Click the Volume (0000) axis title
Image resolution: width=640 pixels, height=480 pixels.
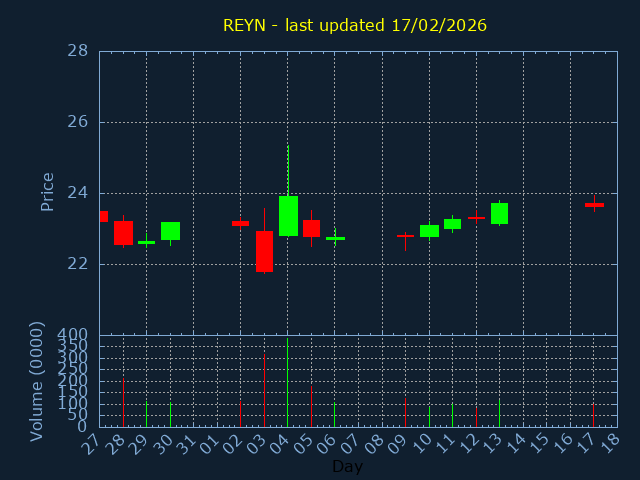[x=37, y=381]
